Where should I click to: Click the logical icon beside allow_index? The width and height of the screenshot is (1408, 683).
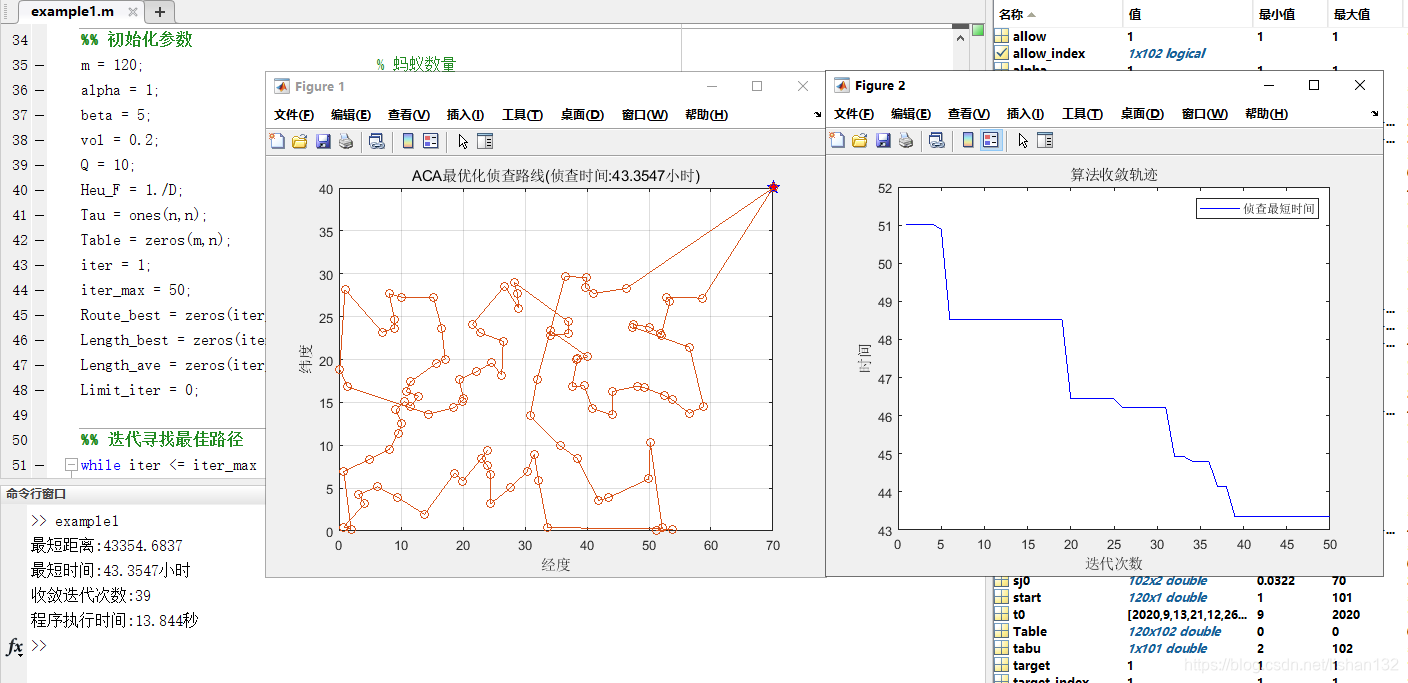pyautogui.click(x=1002, y=53)
